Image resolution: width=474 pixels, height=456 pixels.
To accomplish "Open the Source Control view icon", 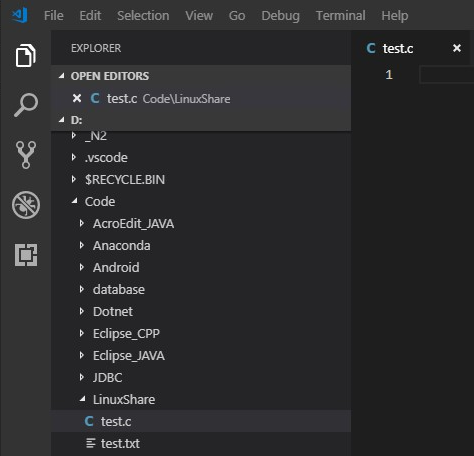I will pyautogui.click(x=26, y=155).
